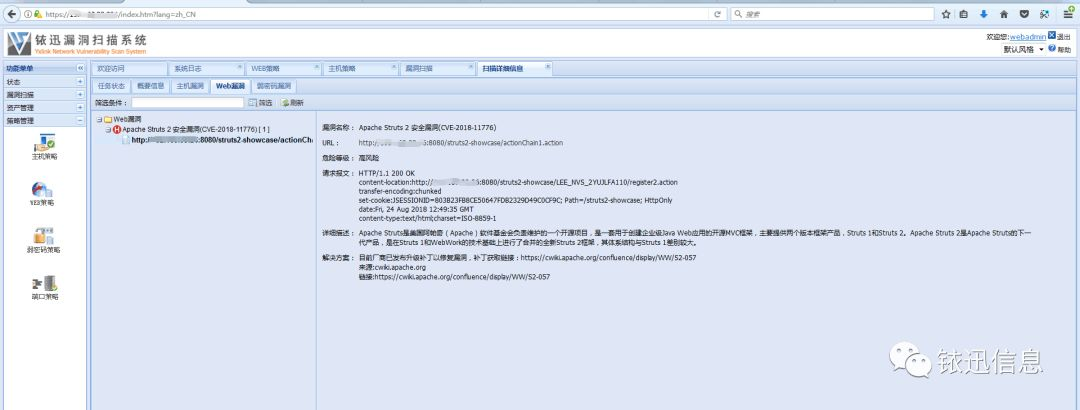Expand the 状态 sidebar section
Image resolution: width=1080 pixels, height=410 pixels.
point(80,81)
